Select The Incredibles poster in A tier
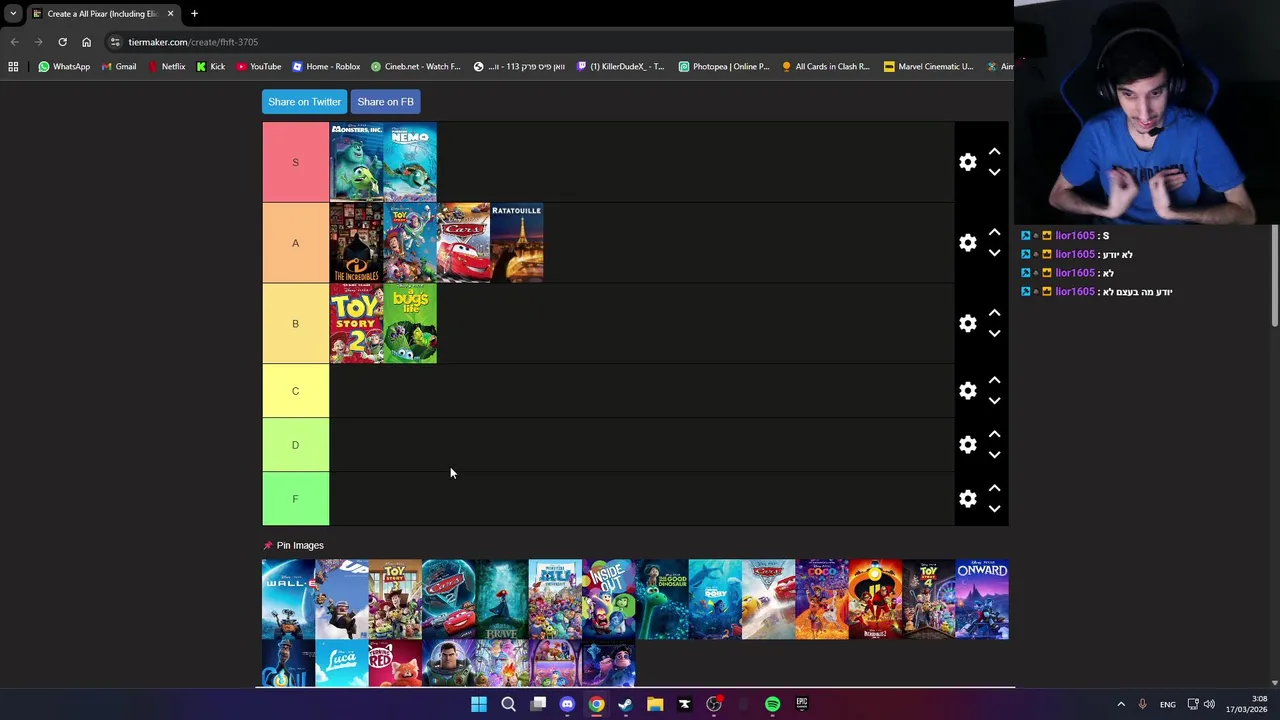 coord(356,243)
